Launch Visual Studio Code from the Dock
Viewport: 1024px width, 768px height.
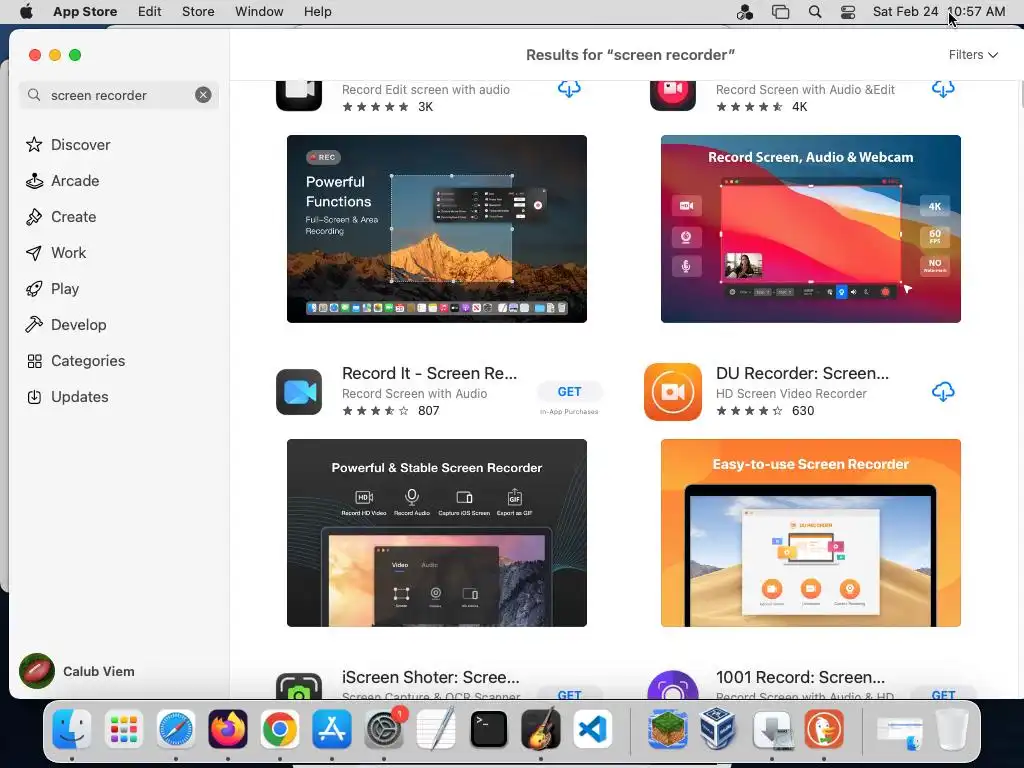tap(592, 729)
